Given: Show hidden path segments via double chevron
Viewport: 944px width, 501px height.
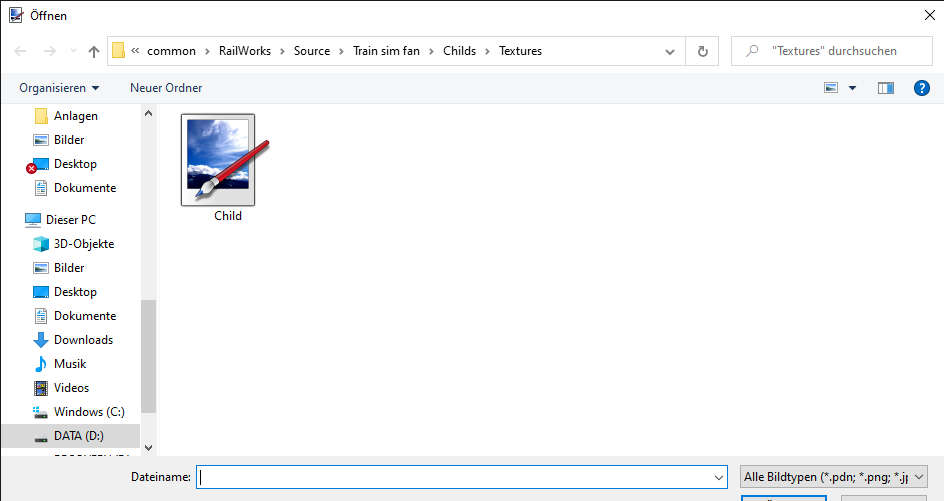Looking at the screenshot, I should coord(135,51).
